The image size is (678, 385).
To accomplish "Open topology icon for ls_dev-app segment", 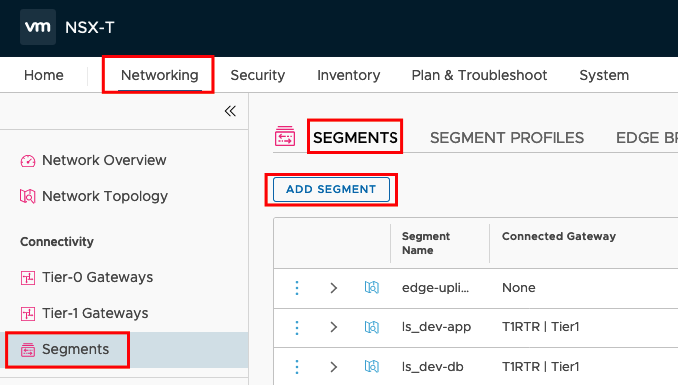I will click(371, 327).
